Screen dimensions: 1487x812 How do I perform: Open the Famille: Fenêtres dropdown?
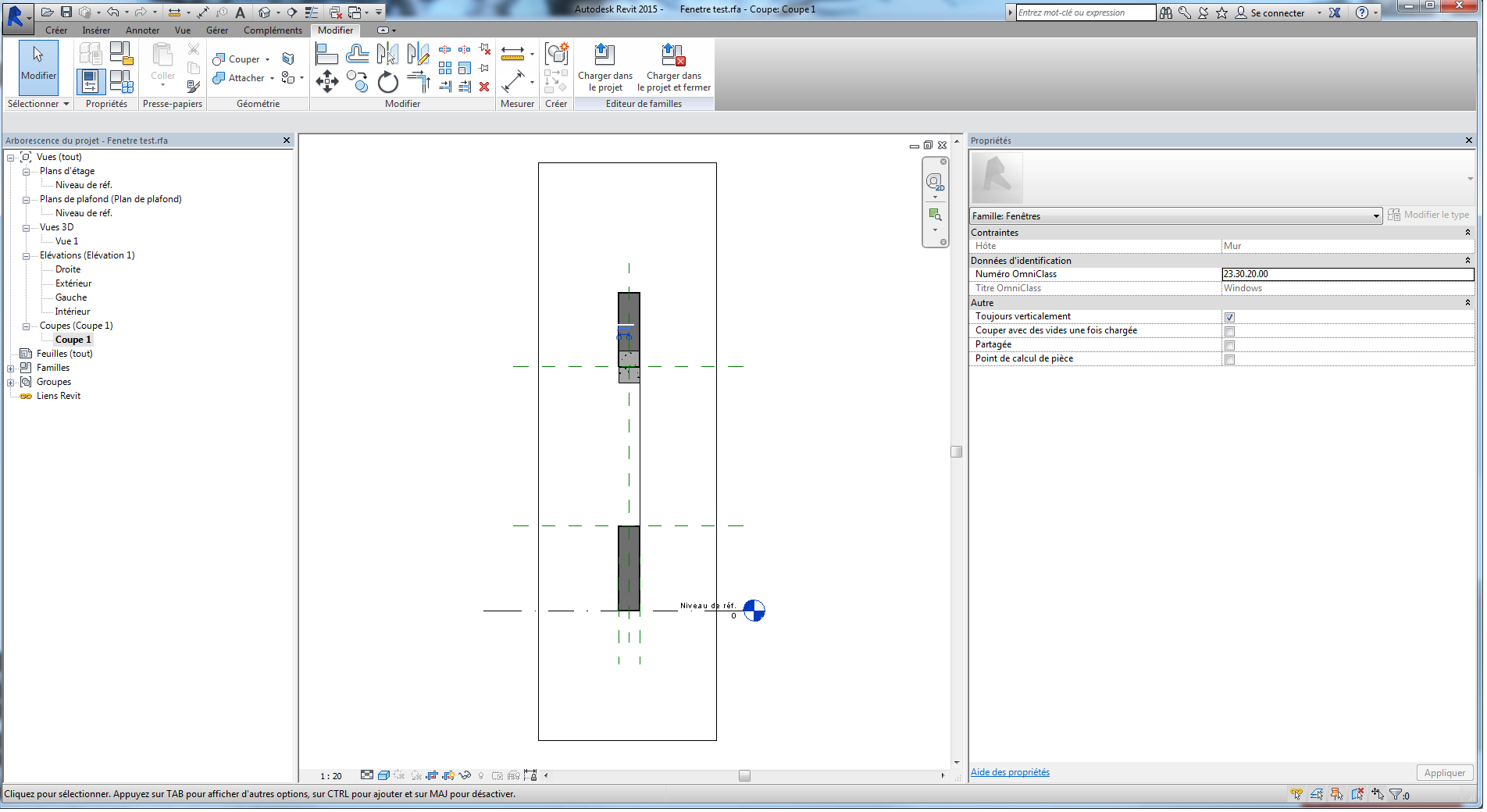coord(1375,216)
